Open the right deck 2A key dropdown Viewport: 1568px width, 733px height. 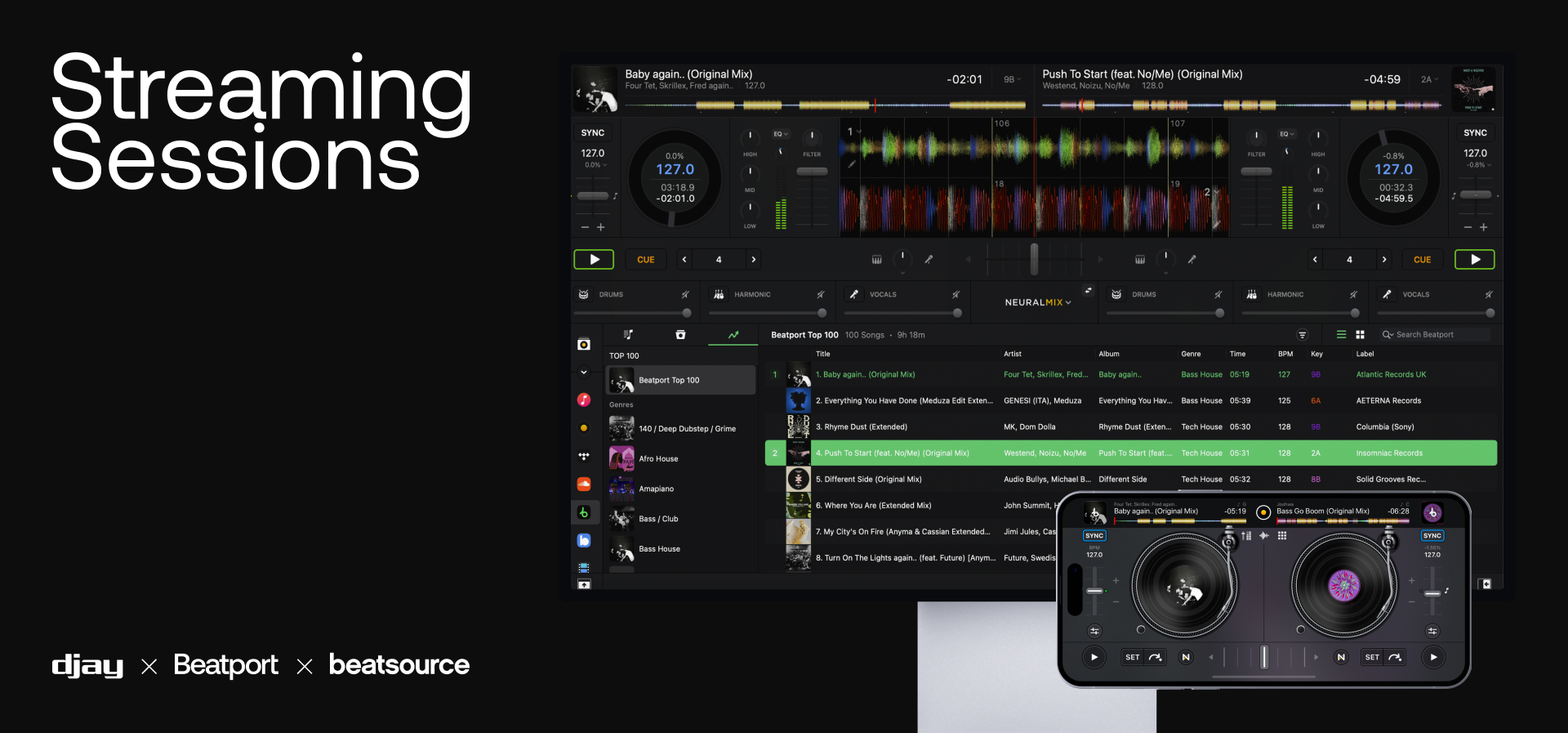[1429, 79]
